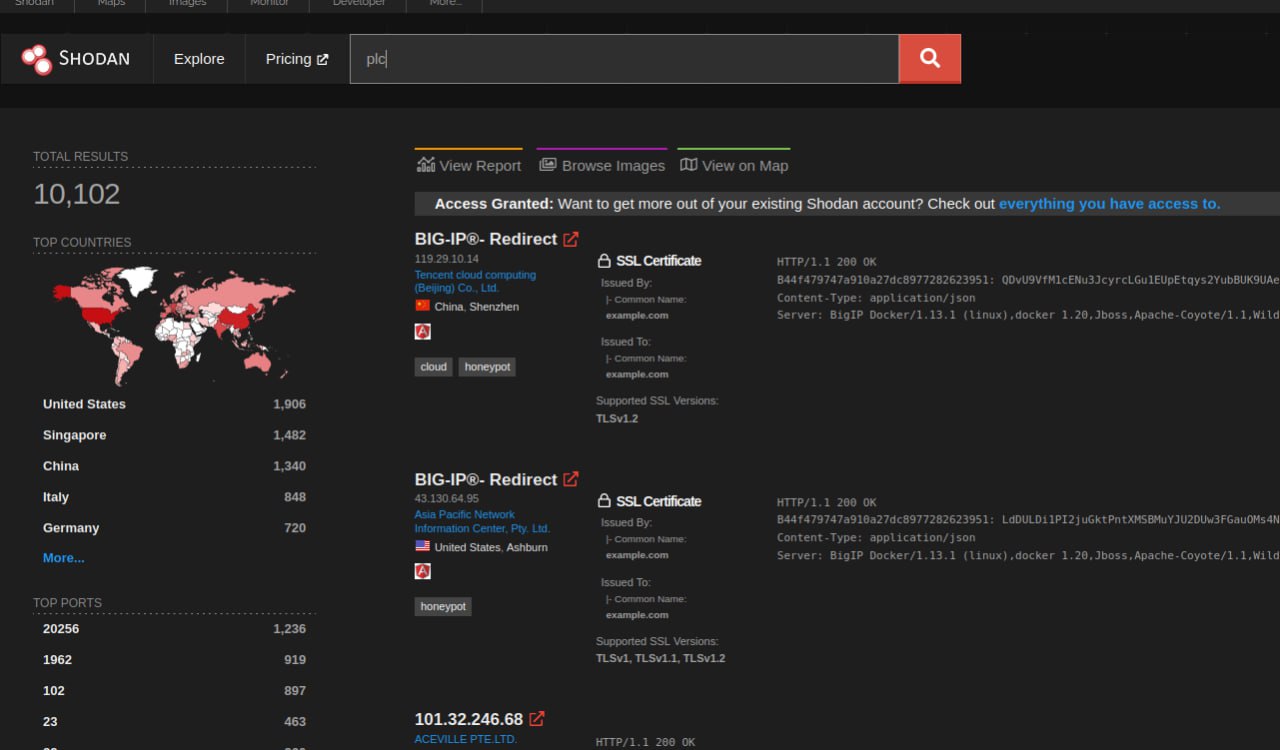Filter by Germany country
Image resolution: width=1280 pixels, height=750 pixels.
pyautogui.click(x=71, y=528)
